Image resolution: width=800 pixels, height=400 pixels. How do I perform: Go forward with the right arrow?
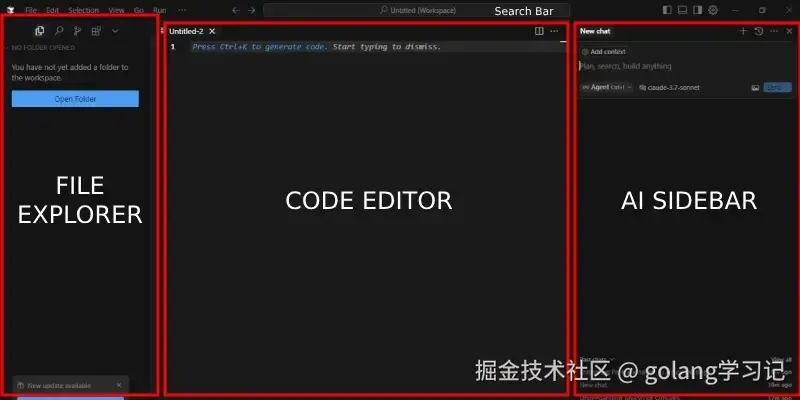click(252, 10)
